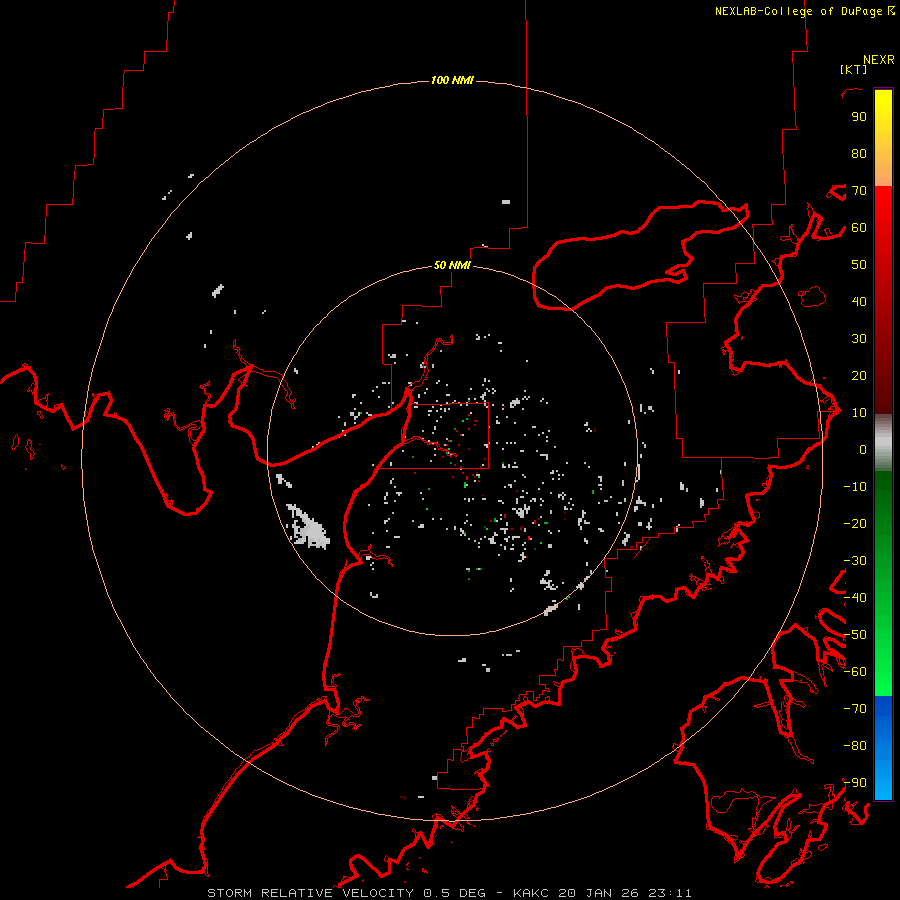
Task: Click the 30 value on the velocity scale
Action: pos(859,339)
